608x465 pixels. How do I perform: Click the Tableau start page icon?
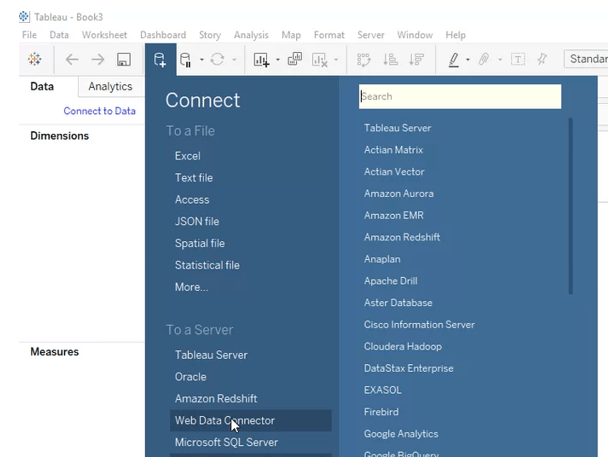point(35,59)
